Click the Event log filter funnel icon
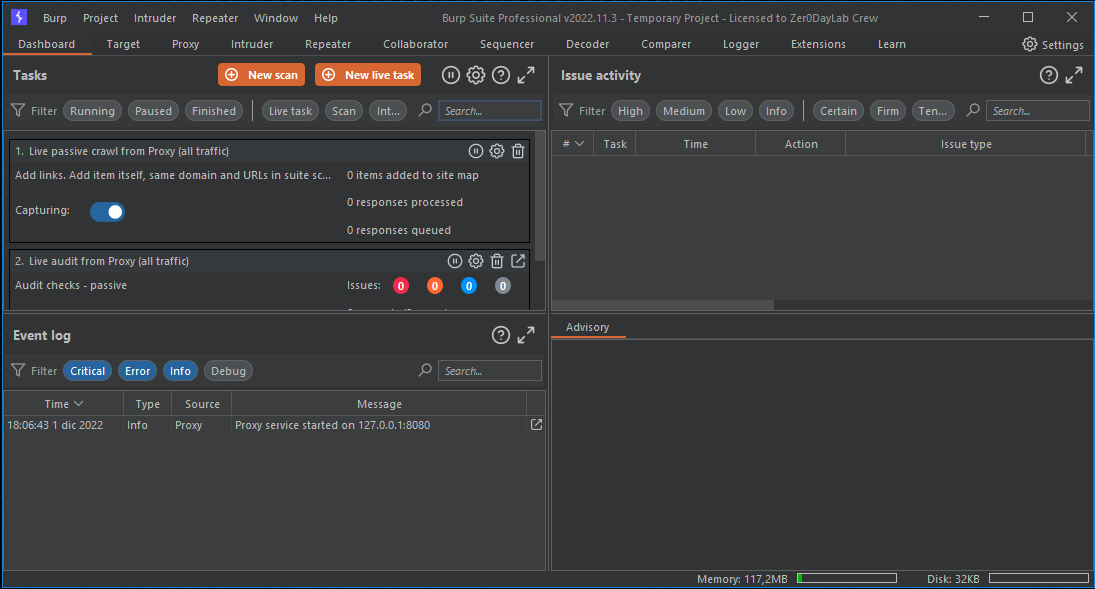The height and width of the screenshot is (589, 1095). point(18,370)
